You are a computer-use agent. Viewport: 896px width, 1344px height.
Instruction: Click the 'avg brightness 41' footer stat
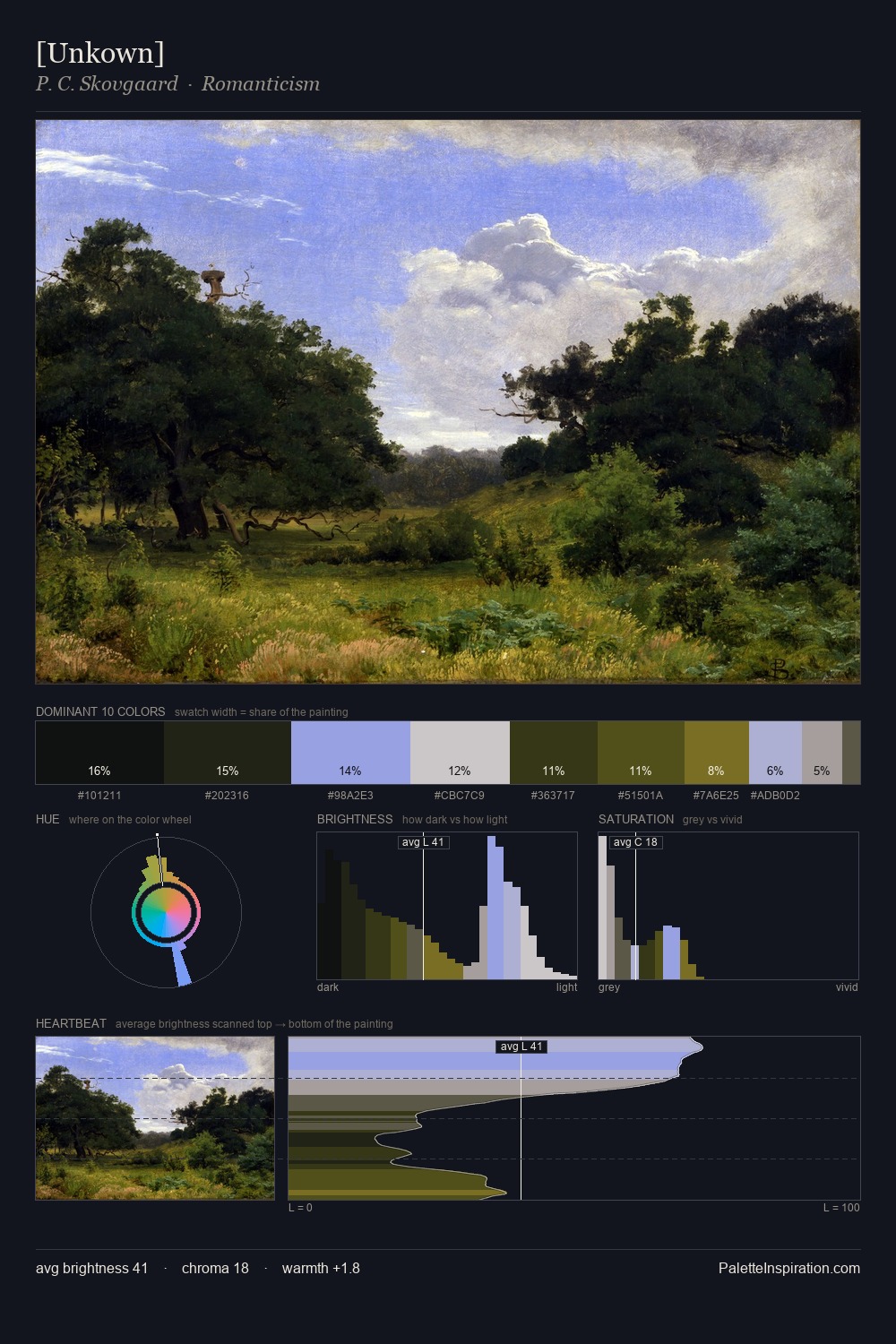pyautogui.click(x=91, y=1269)
